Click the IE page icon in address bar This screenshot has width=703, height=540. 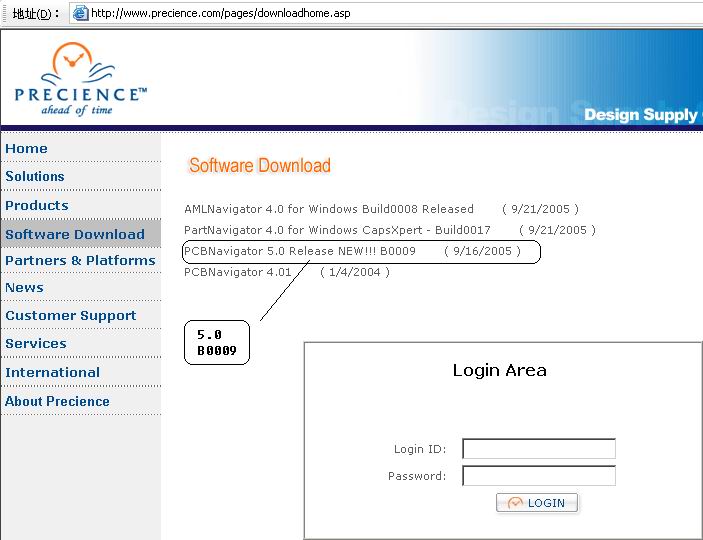pos(80,13)
